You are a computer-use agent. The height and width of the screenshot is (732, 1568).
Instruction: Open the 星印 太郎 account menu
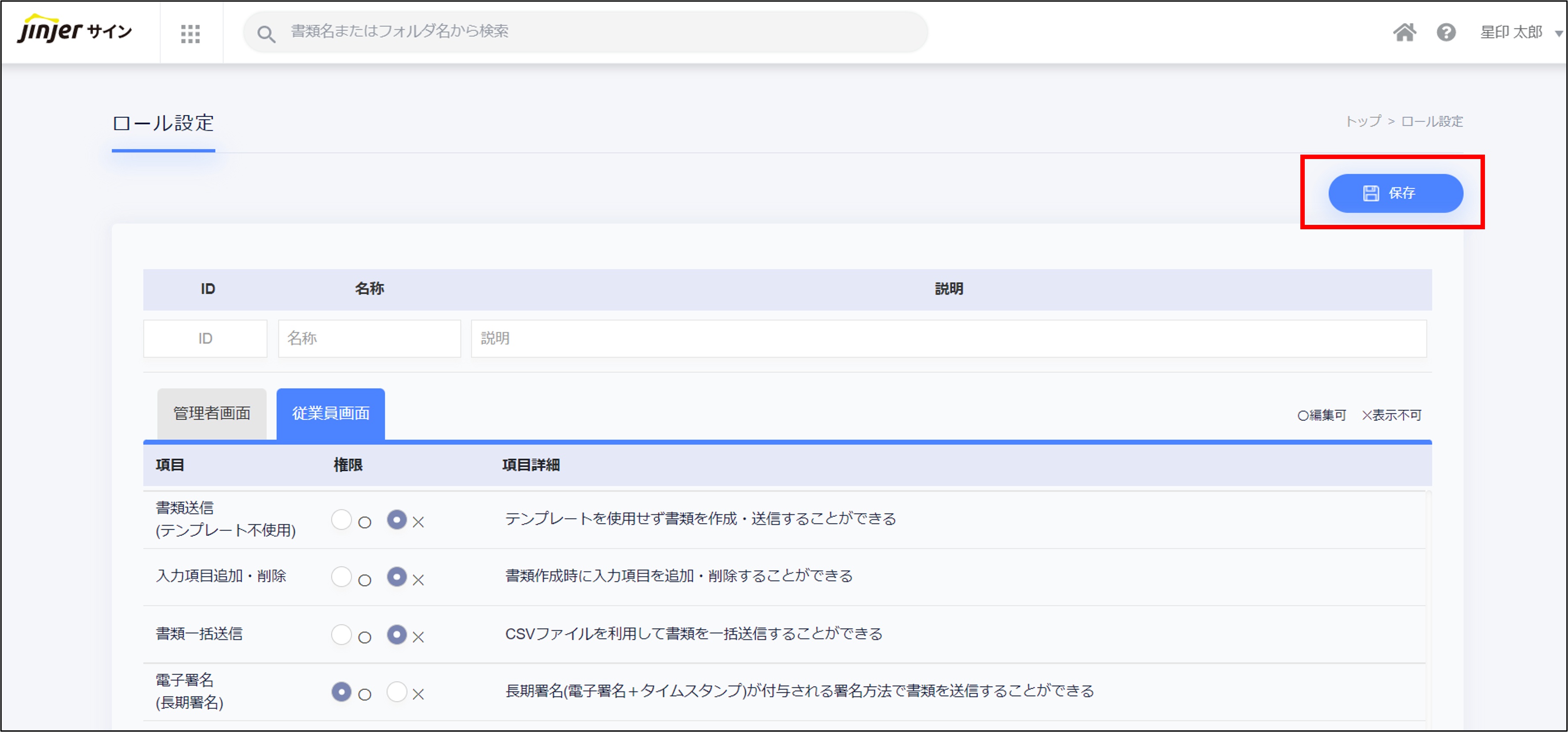1511,32
